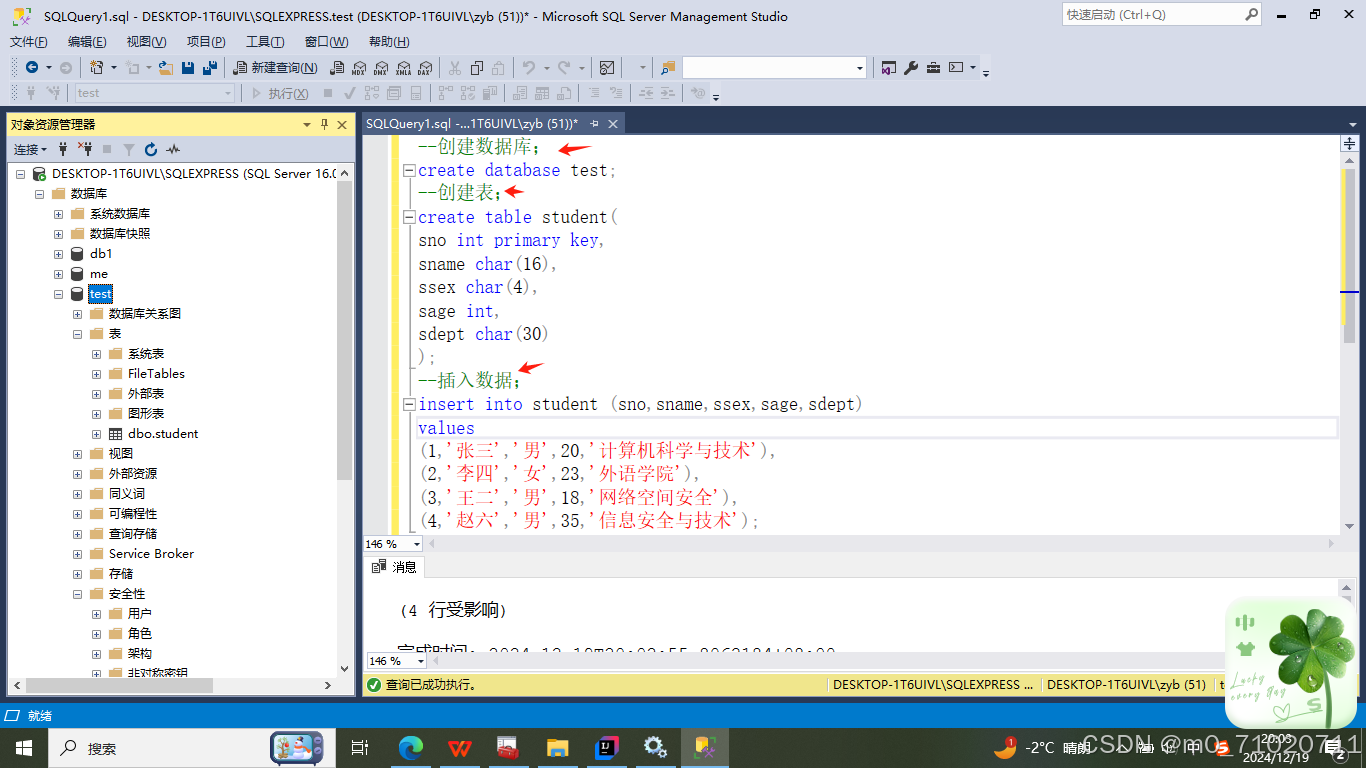Click the Open File folder icon
This screenshot has width=1366, height=768.
166,68
